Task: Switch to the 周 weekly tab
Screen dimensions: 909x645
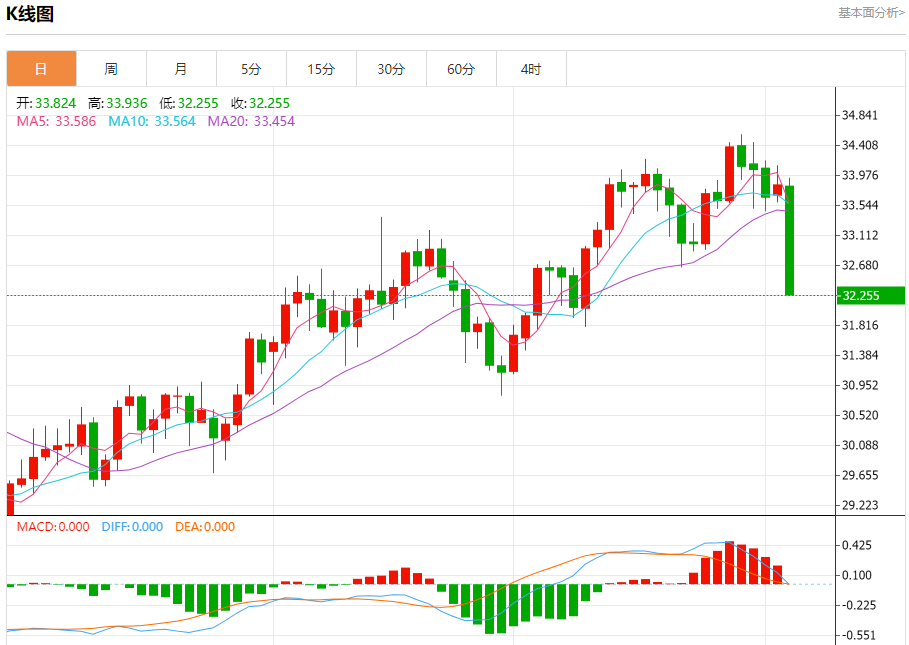Action: [111, 69]
